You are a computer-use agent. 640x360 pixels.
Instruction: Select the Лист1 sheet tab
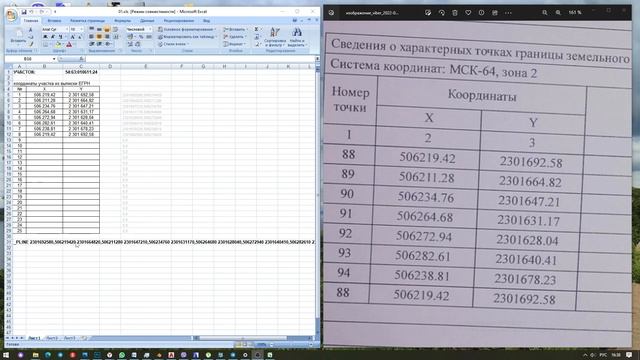pyautogui.click(x=34, y=338)
